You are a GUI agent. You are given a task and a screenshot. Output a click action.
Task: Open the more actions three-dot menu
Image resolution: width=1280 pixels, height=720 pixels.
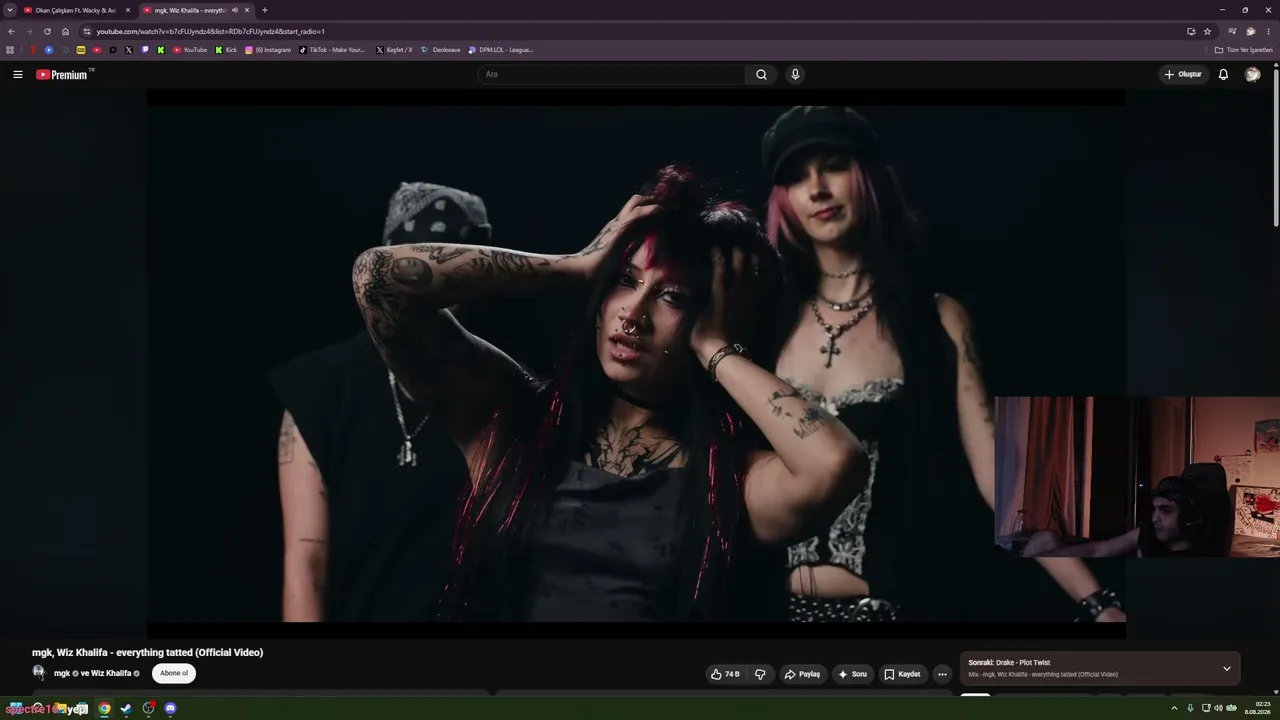[942, 674]
